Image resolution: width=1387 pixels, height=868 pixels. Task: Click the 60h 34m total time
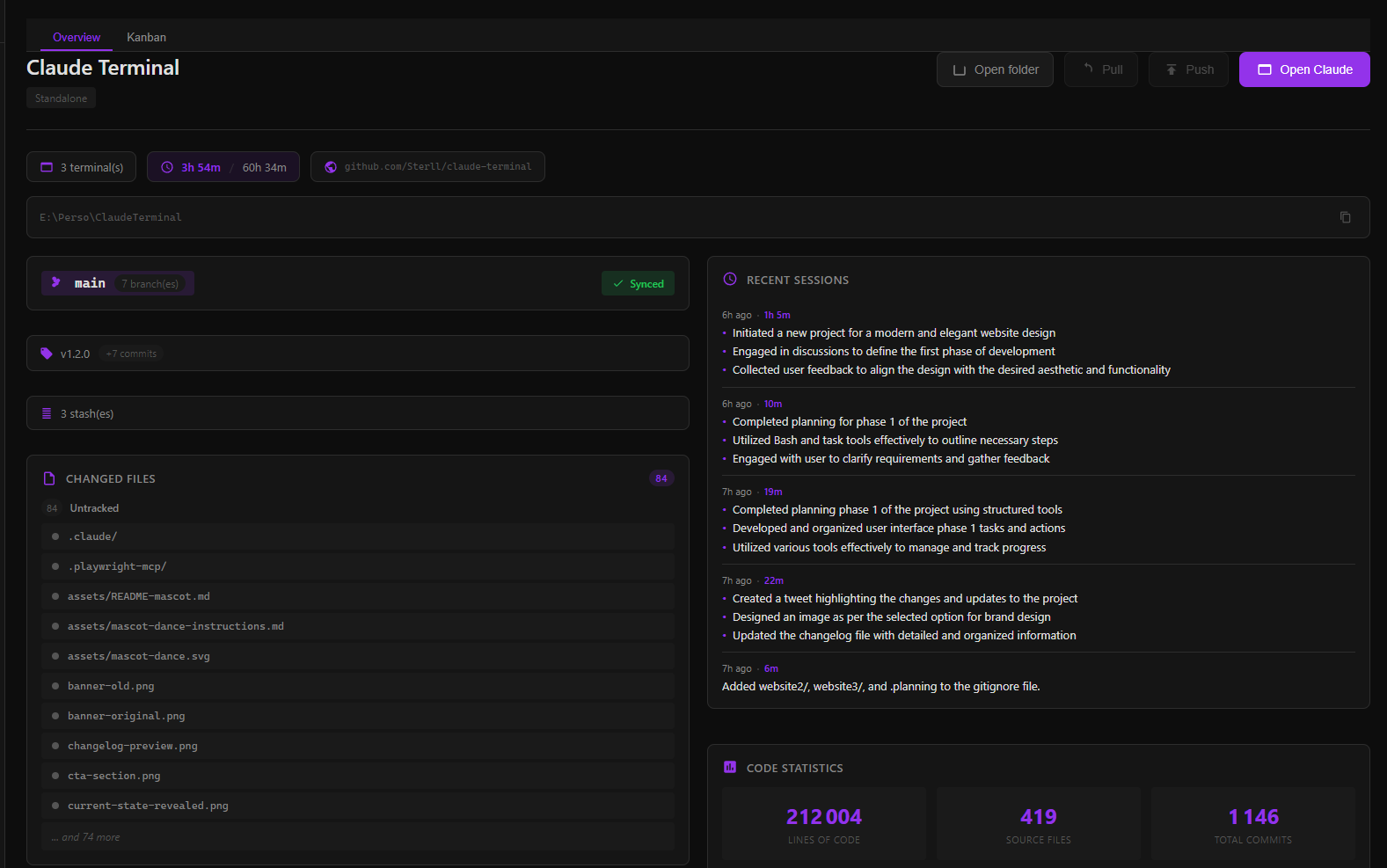265,167
